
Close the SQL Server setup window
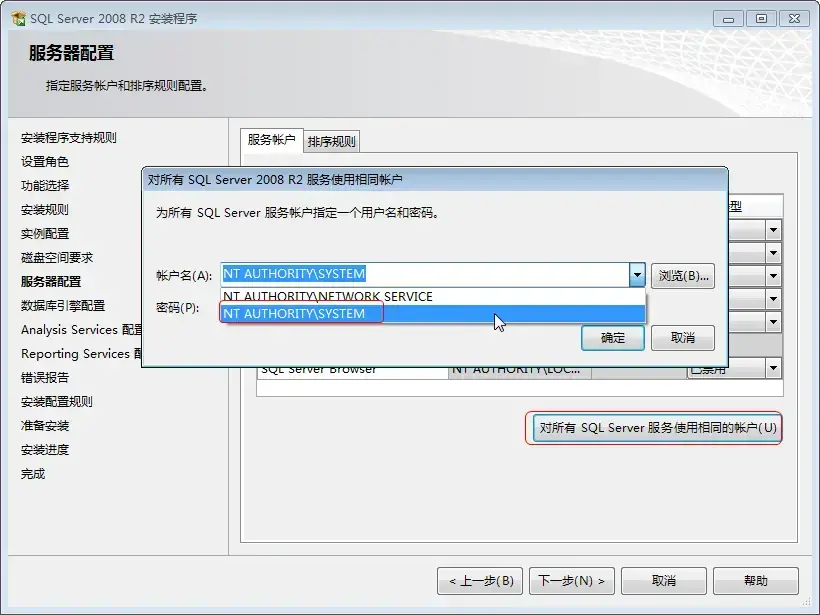pyautogui.click(x=794, y=19)
